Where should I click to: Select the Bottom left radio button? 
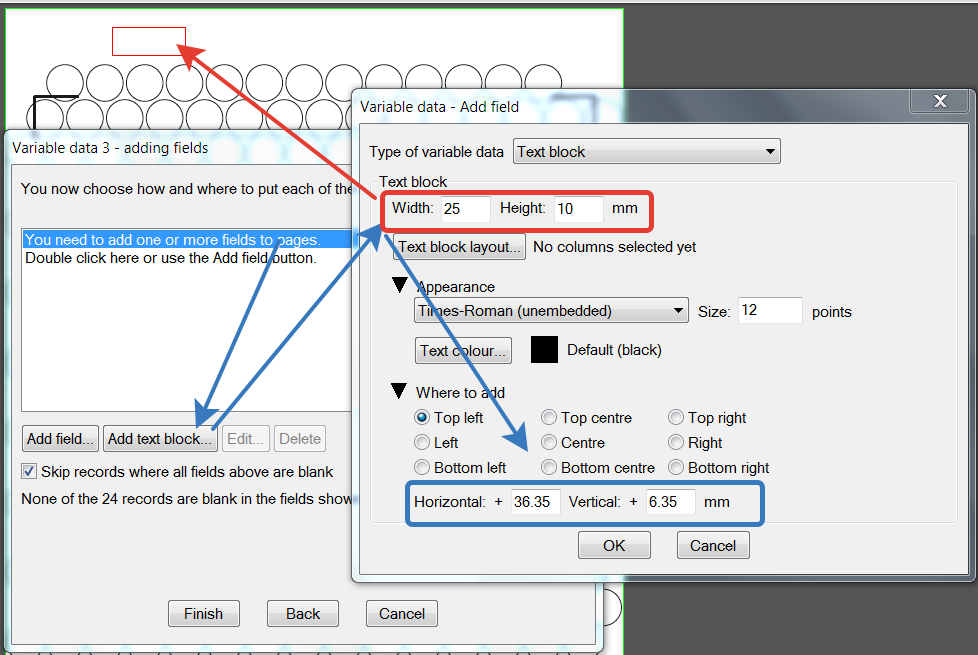click(422, 467)
